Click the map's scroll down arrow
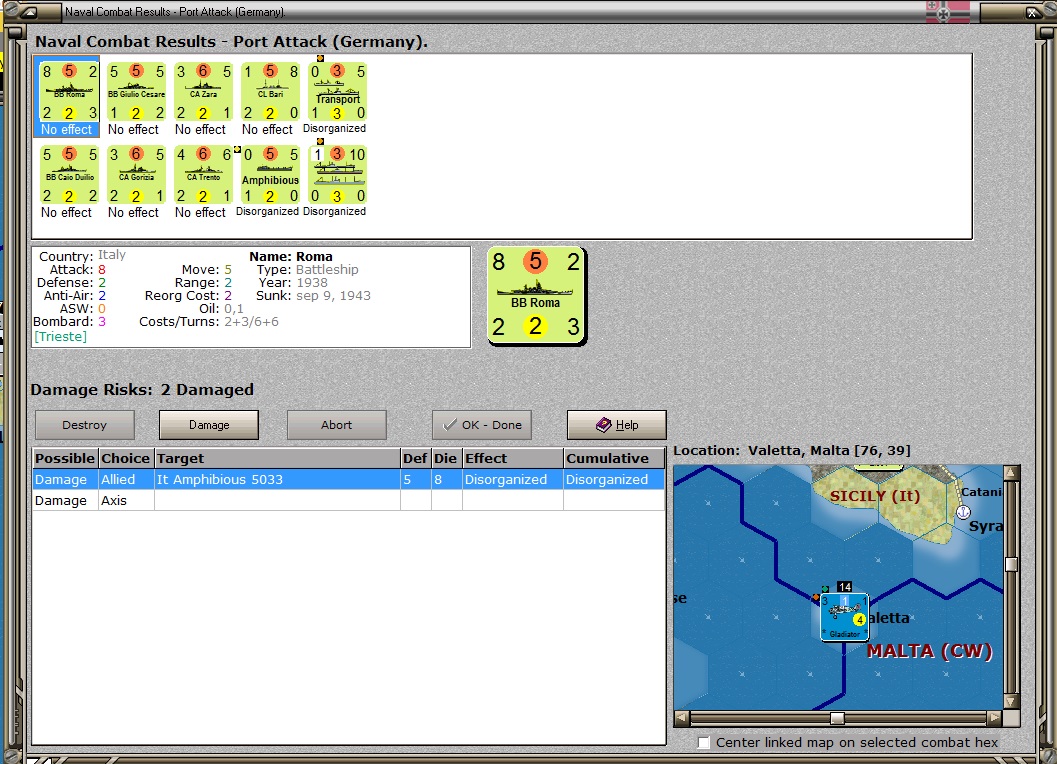 [1011, 702]
